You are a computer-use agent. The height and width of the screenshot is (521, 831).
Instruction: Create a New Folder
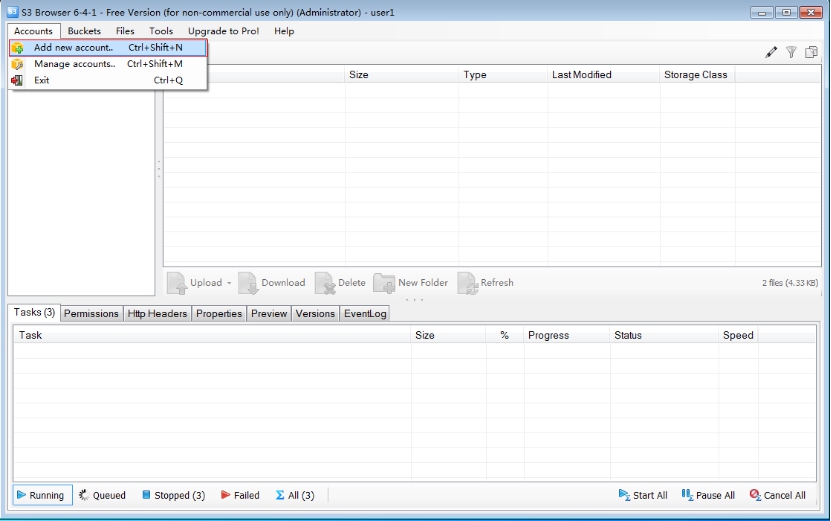click(x=411, y=283)
